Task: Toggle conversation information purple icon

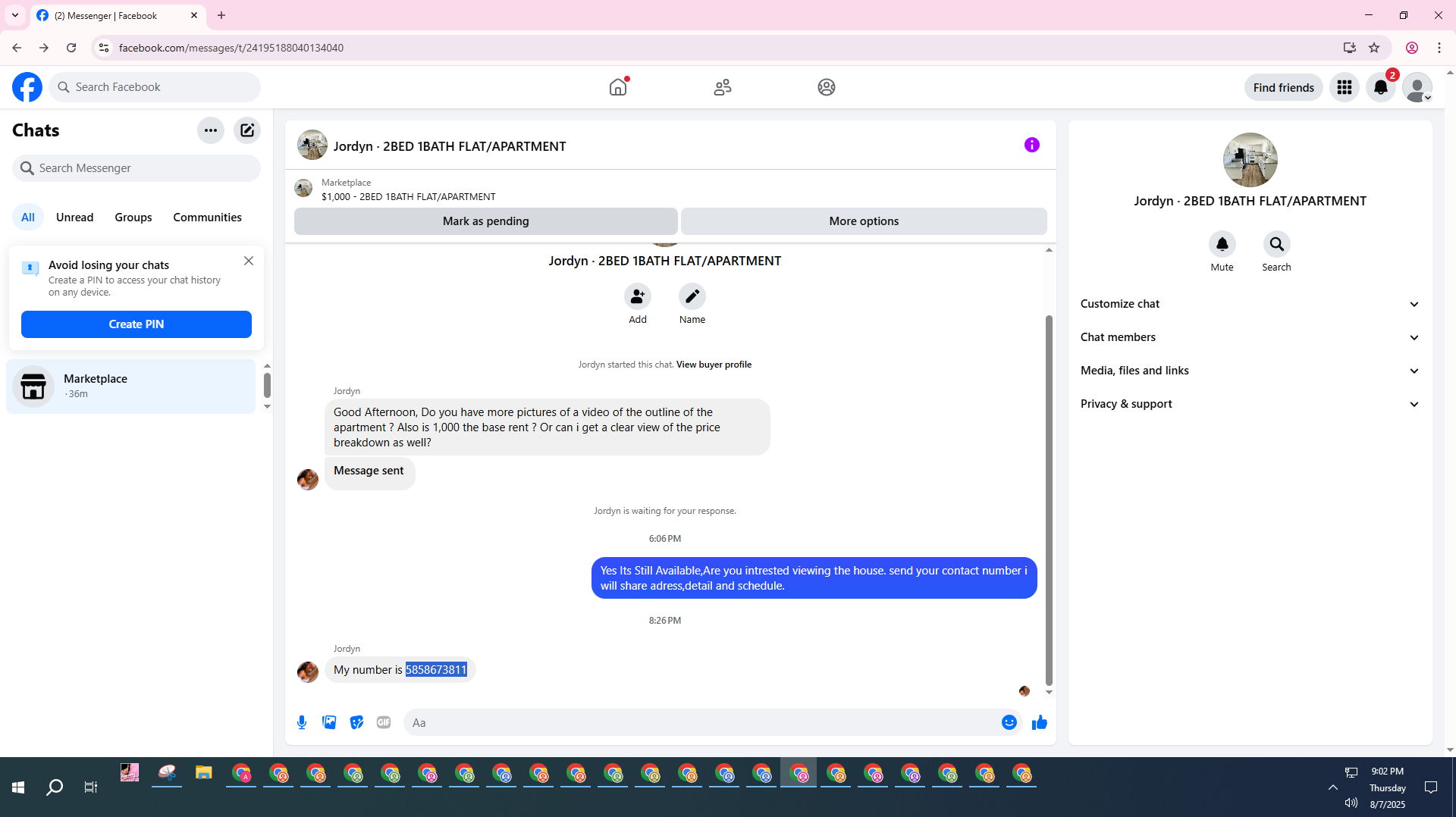Action: point(1032,145)
